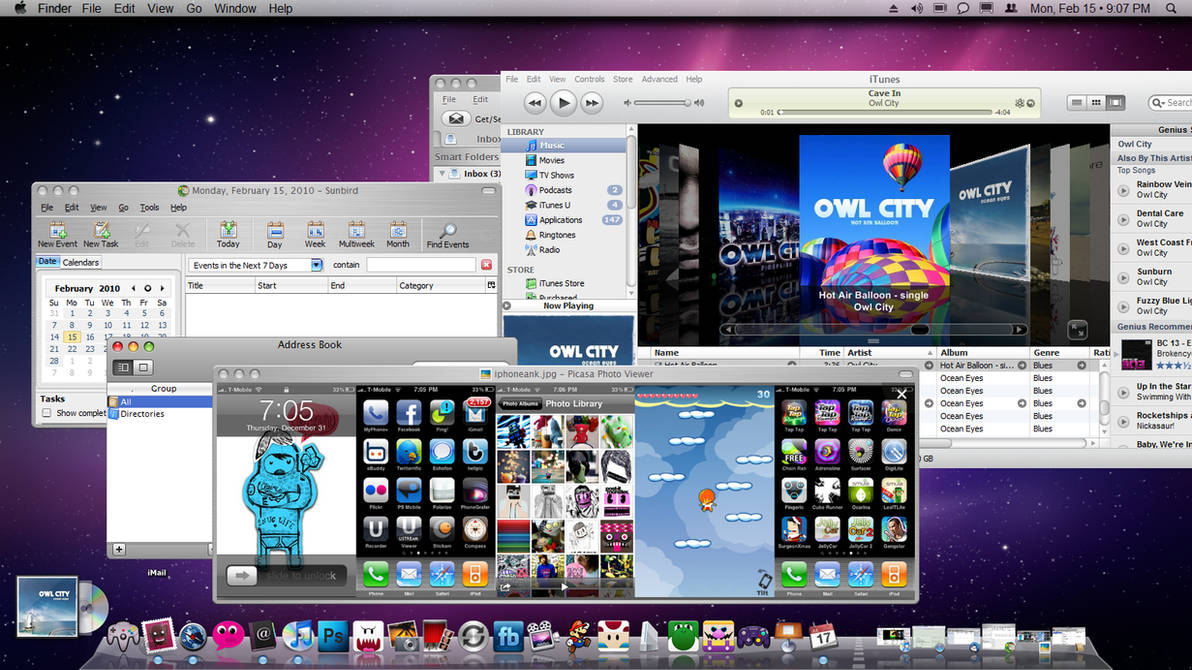The height and width of the screenshot is (670, 1192).
Task: Click the green Yoshi dock icon
Action: [683, 636]
